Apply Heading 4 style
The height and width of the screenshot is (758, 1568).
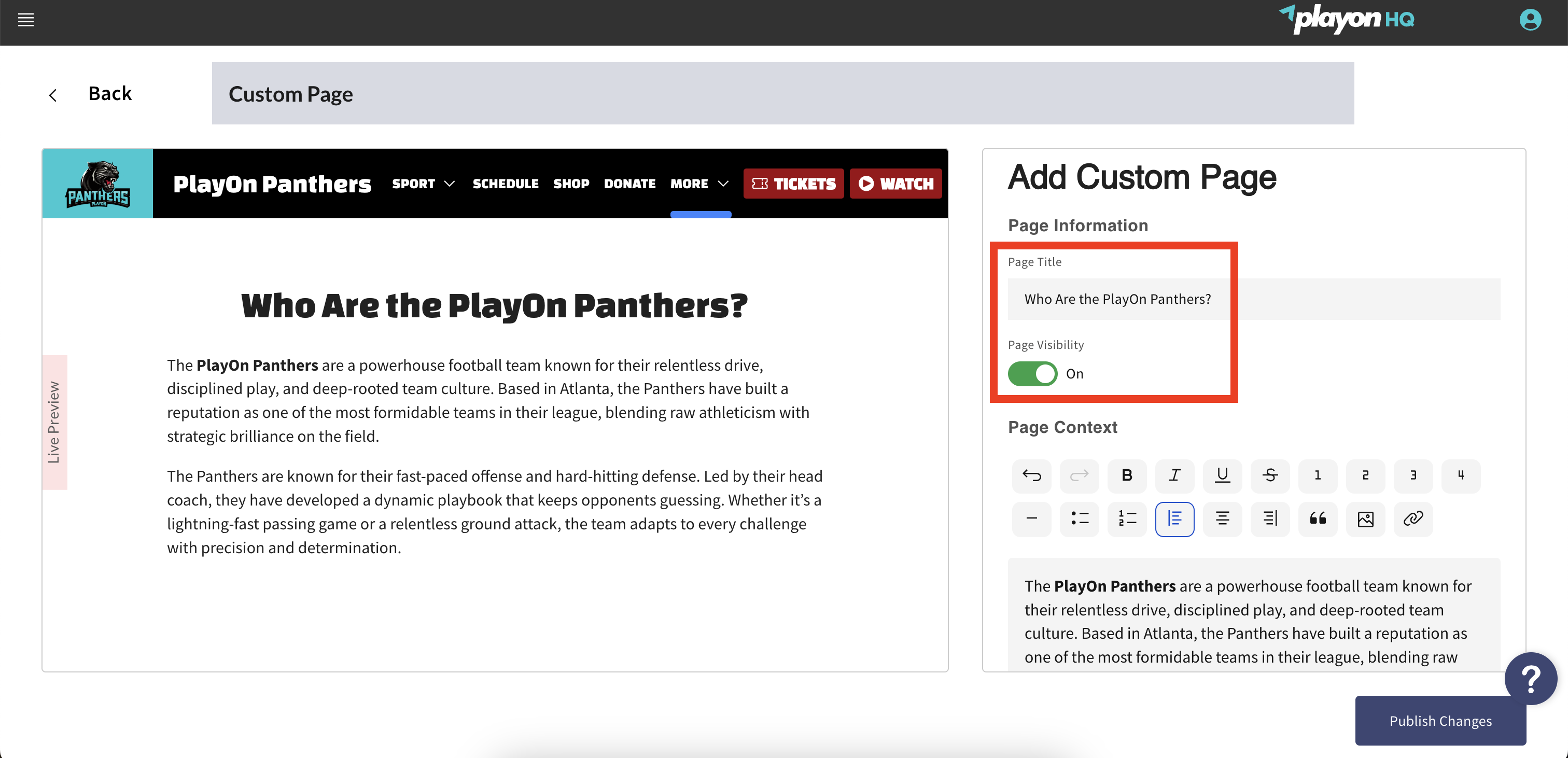(1460, 475)
